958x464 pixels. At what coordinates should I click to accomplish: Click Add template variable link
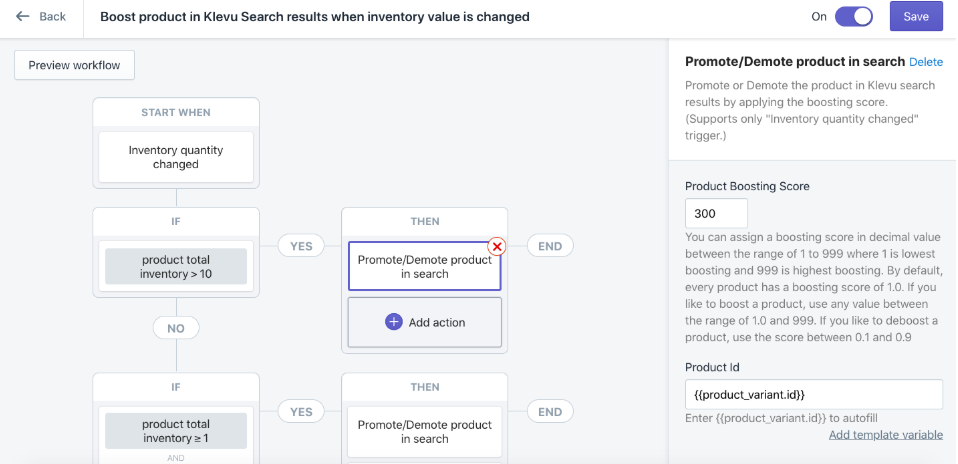(885, 435)
